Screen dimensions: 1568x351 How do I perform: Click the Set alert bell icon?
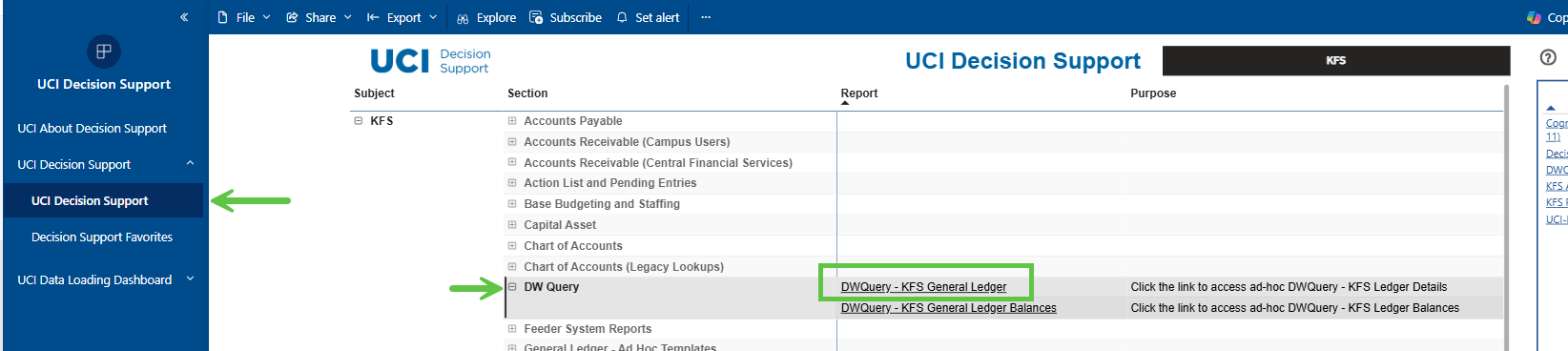[622, 17]
